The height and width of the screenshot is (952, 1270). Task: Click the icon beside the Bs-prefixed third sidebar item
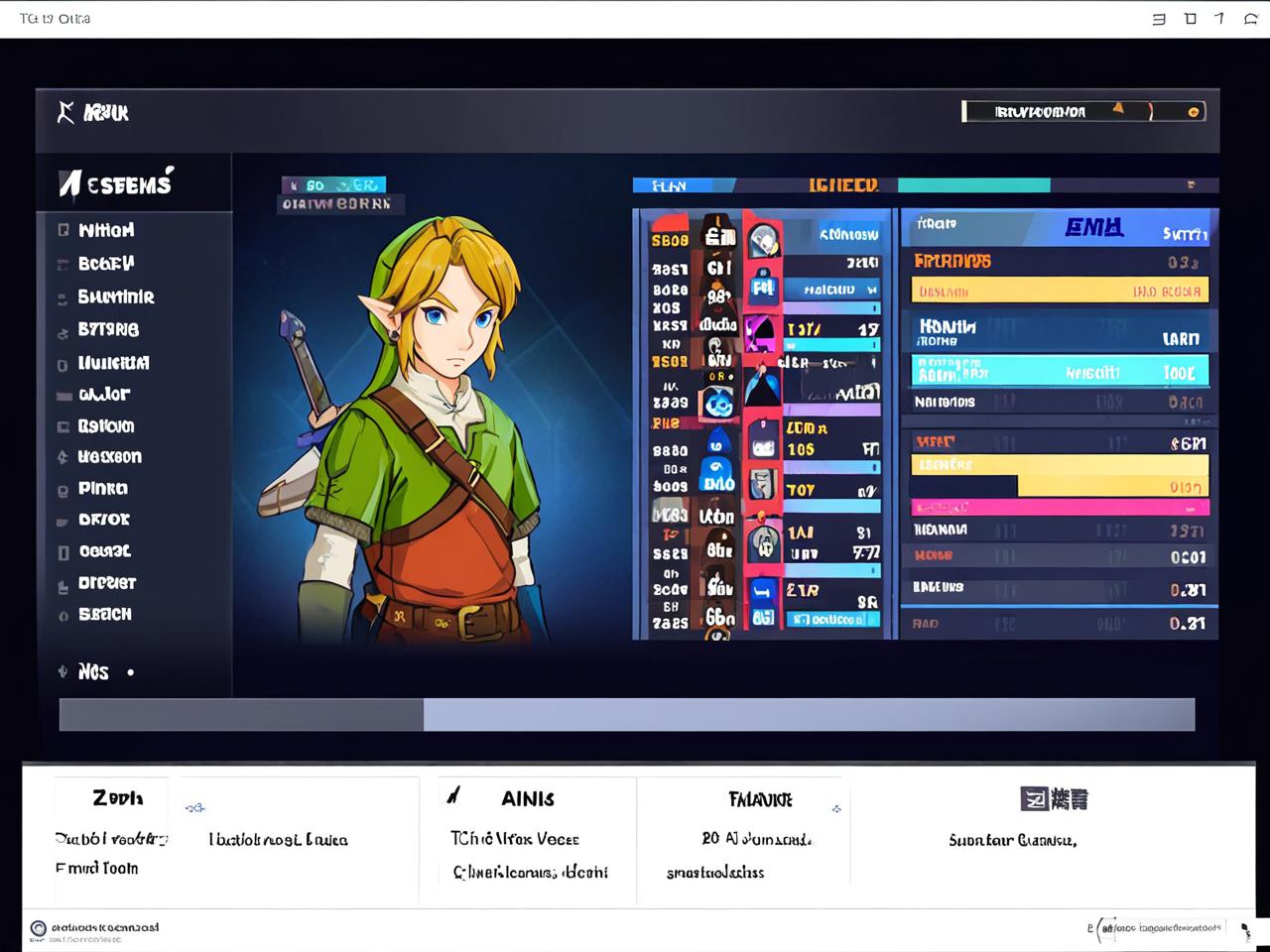point(63,297)
